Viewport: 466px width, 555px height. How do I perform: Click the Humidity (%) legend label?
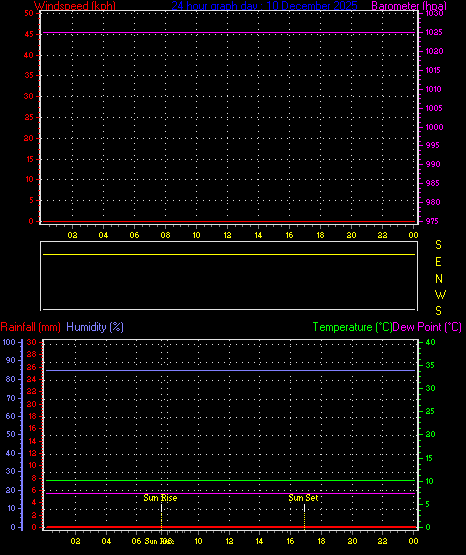click(x=95, y=327)
